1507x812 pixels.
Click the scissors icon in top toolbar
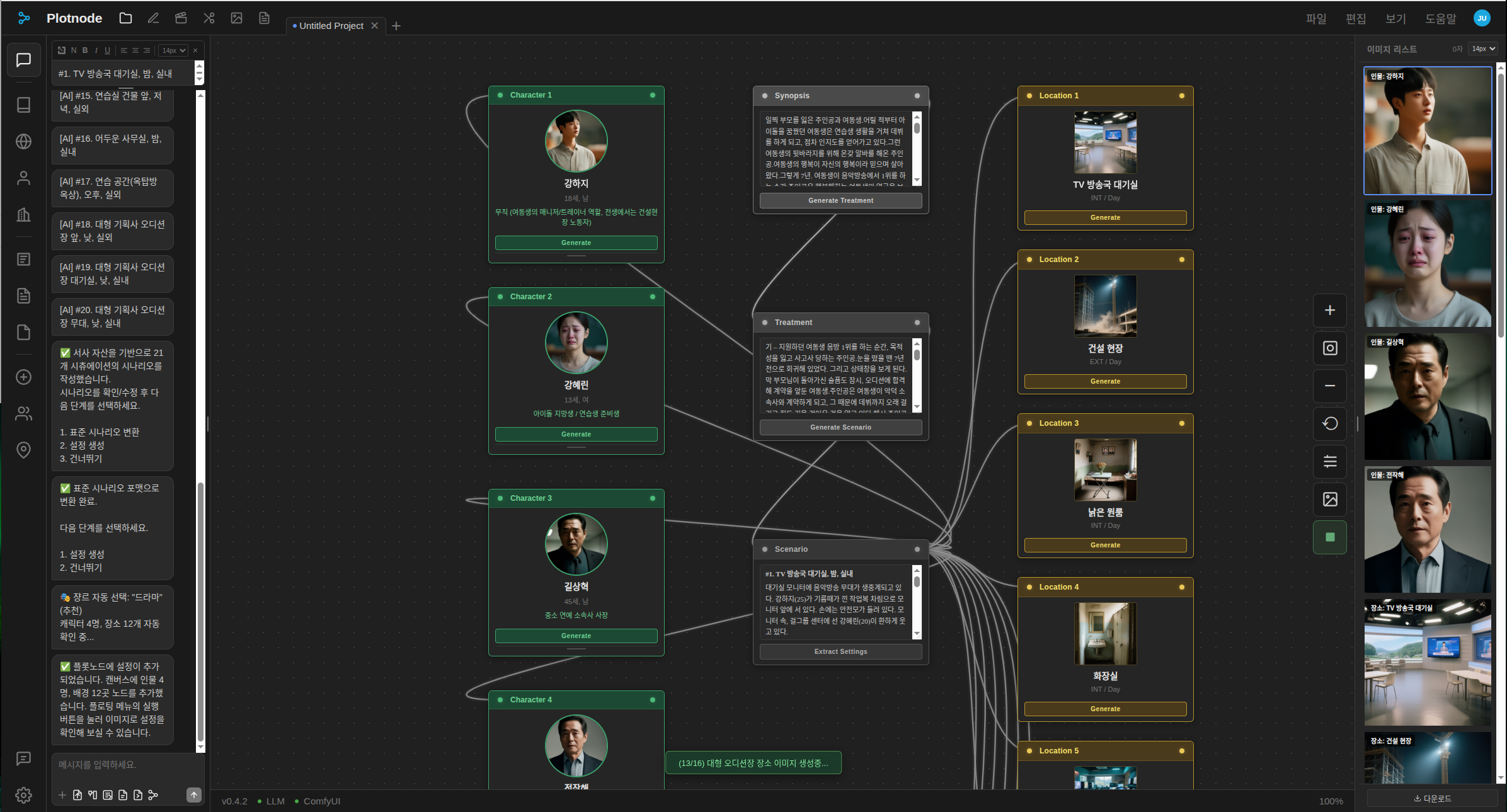point(209,18)
